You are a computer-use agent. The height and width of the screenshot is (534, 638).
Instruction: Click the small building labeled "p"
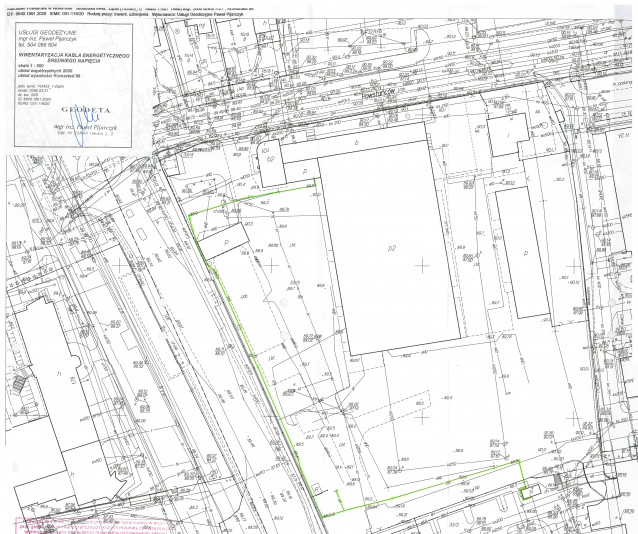(225, 241)
